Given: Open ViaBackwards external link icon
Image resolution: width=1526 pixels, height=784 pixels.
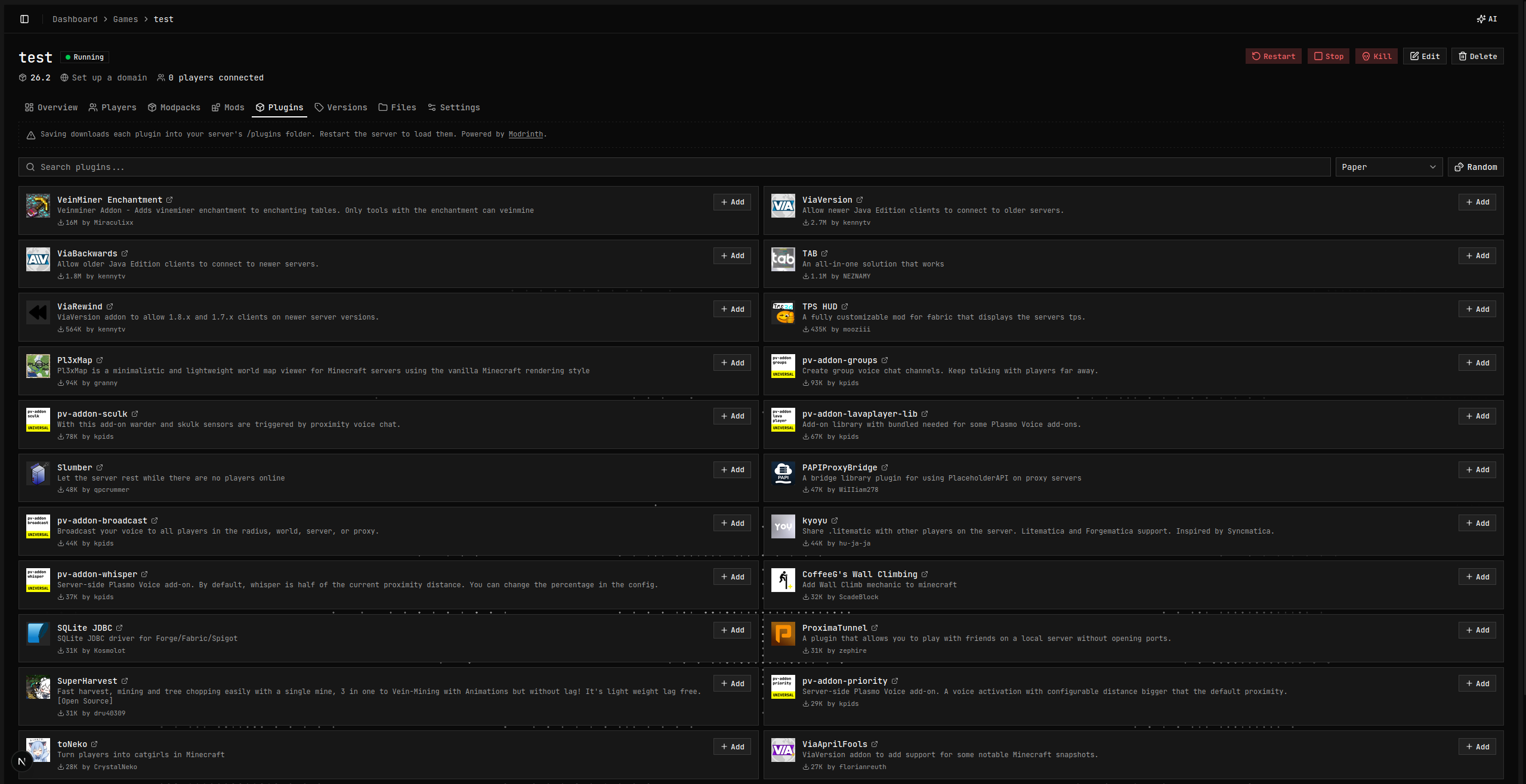Looking at the screenshot, I should 125,253.
